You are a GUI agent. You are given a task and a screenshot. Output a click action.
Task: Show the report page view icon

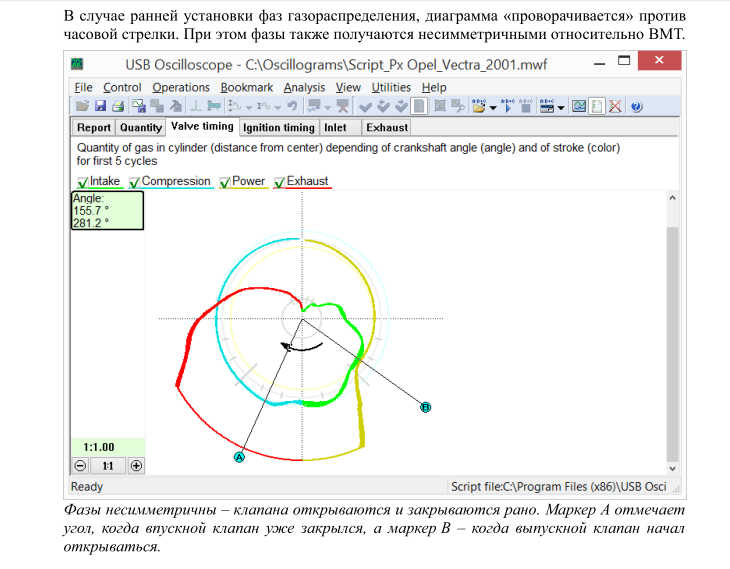tap(596, 106)
